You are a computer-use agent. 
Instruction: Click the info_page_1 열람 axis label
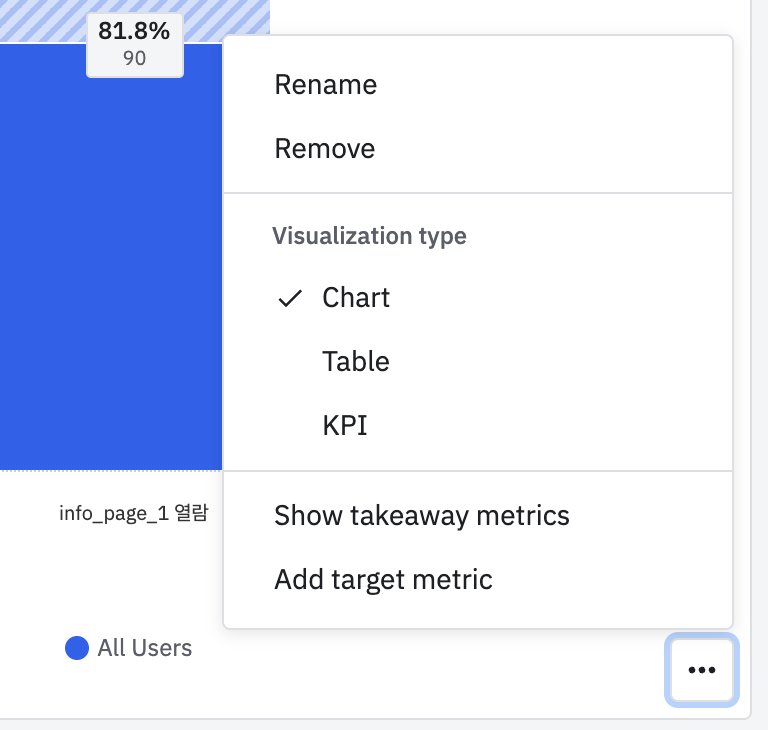pyautogui.click(x=133, y=513)
